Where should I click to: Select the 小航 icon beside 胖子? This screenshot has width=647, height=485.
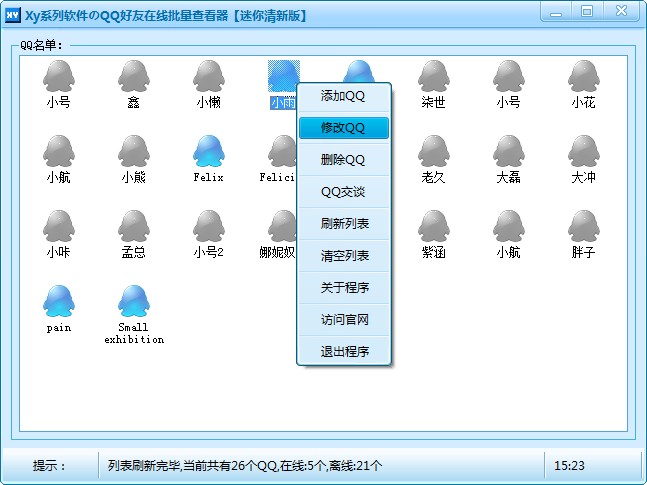pos(509,226)
